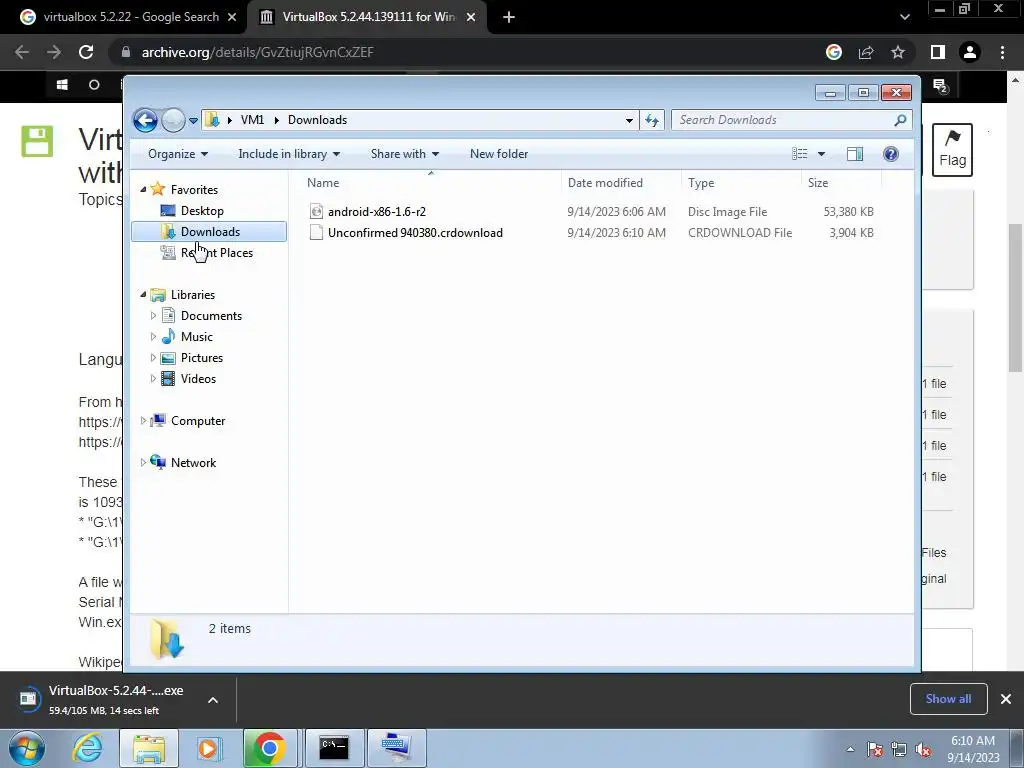1024x768 pixels.
Task: Expand the Documents library
Action: click(153, 316)
